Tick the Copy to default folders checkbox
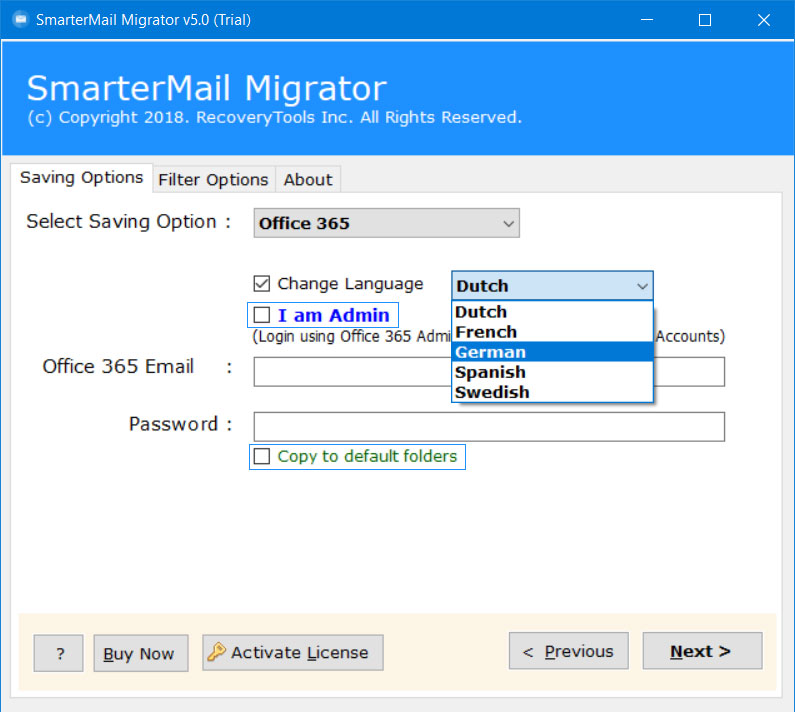Viewport: 795px width, 712px height. click(262, 456)
